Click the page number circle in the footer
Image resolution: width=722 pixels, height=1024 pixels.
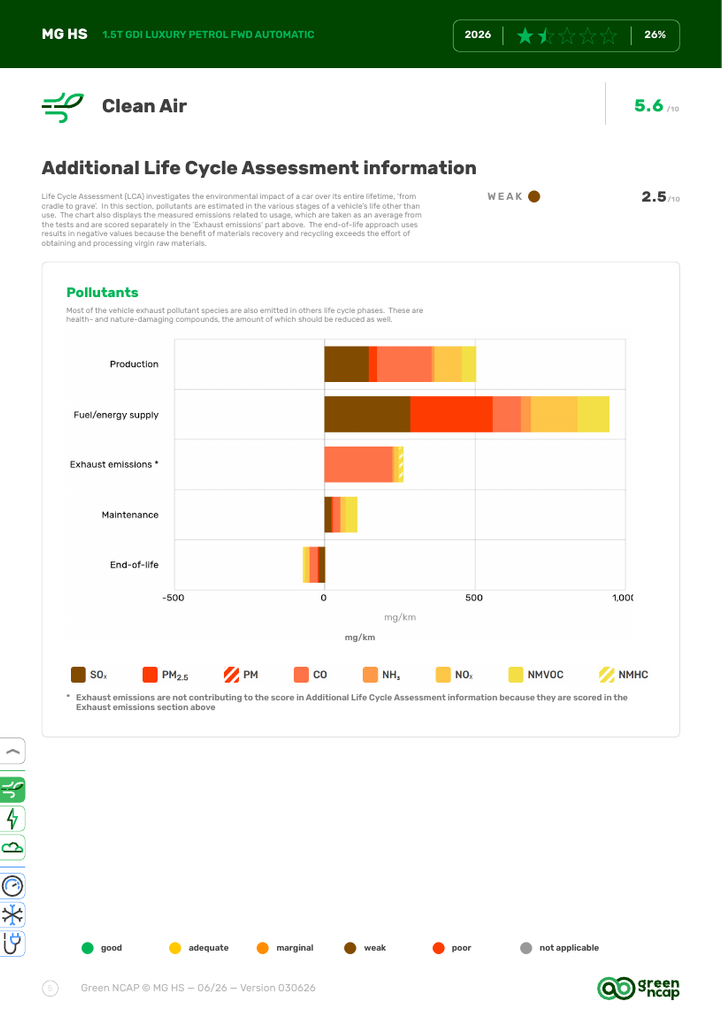tap(50, 988)
